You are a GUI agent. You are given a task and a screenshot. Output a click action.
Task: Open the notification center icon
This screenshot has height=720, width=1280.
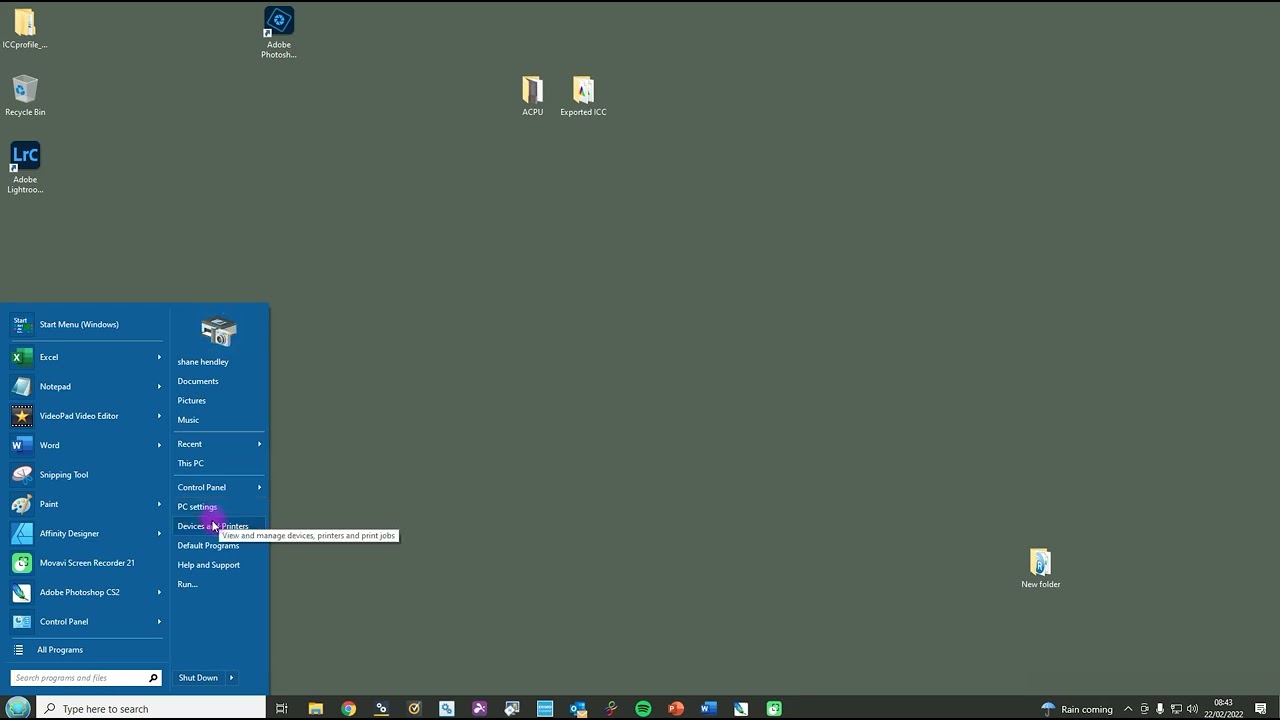coord(1261,709)
